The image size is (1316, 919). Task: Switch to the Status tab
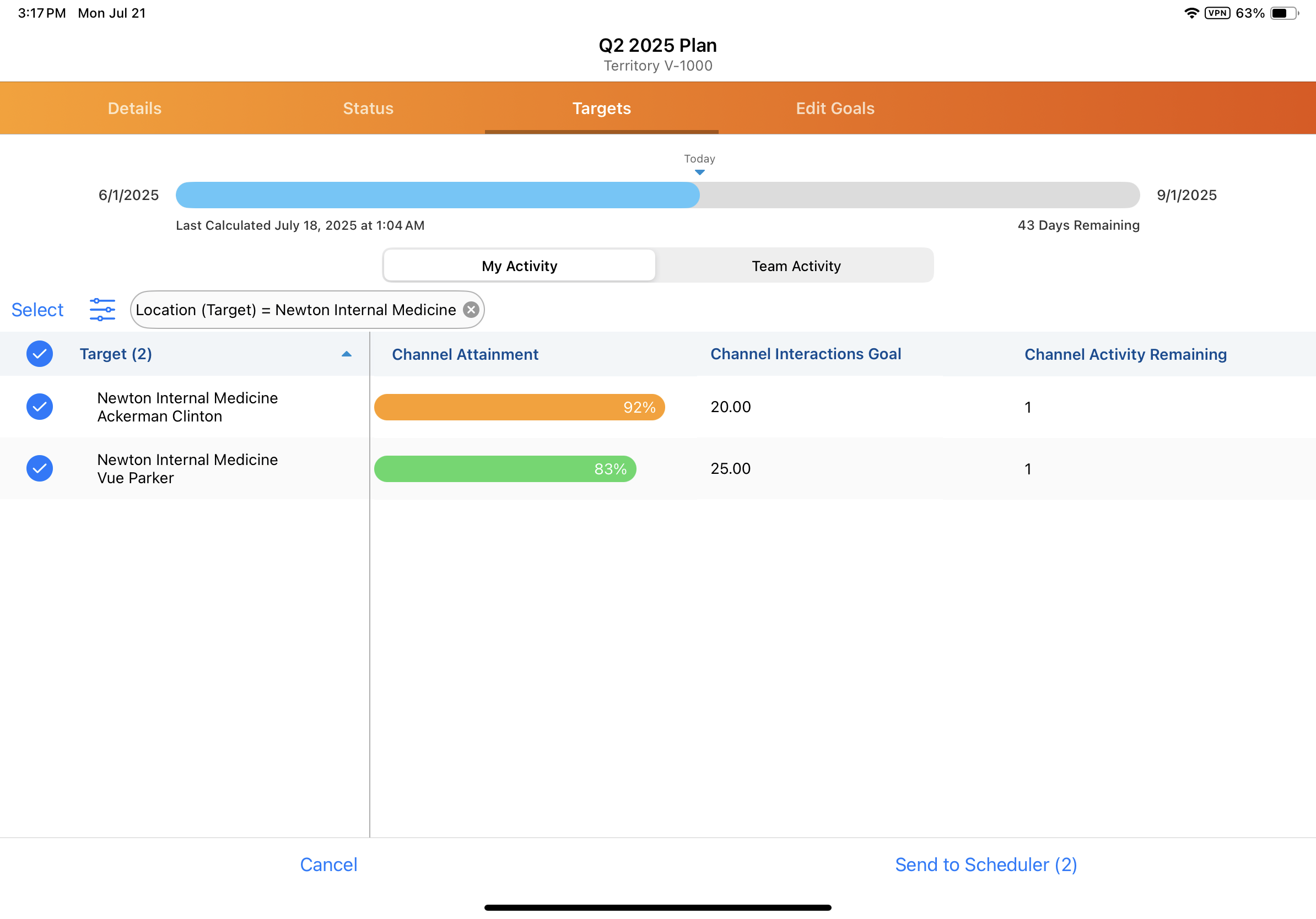[368, 109]
